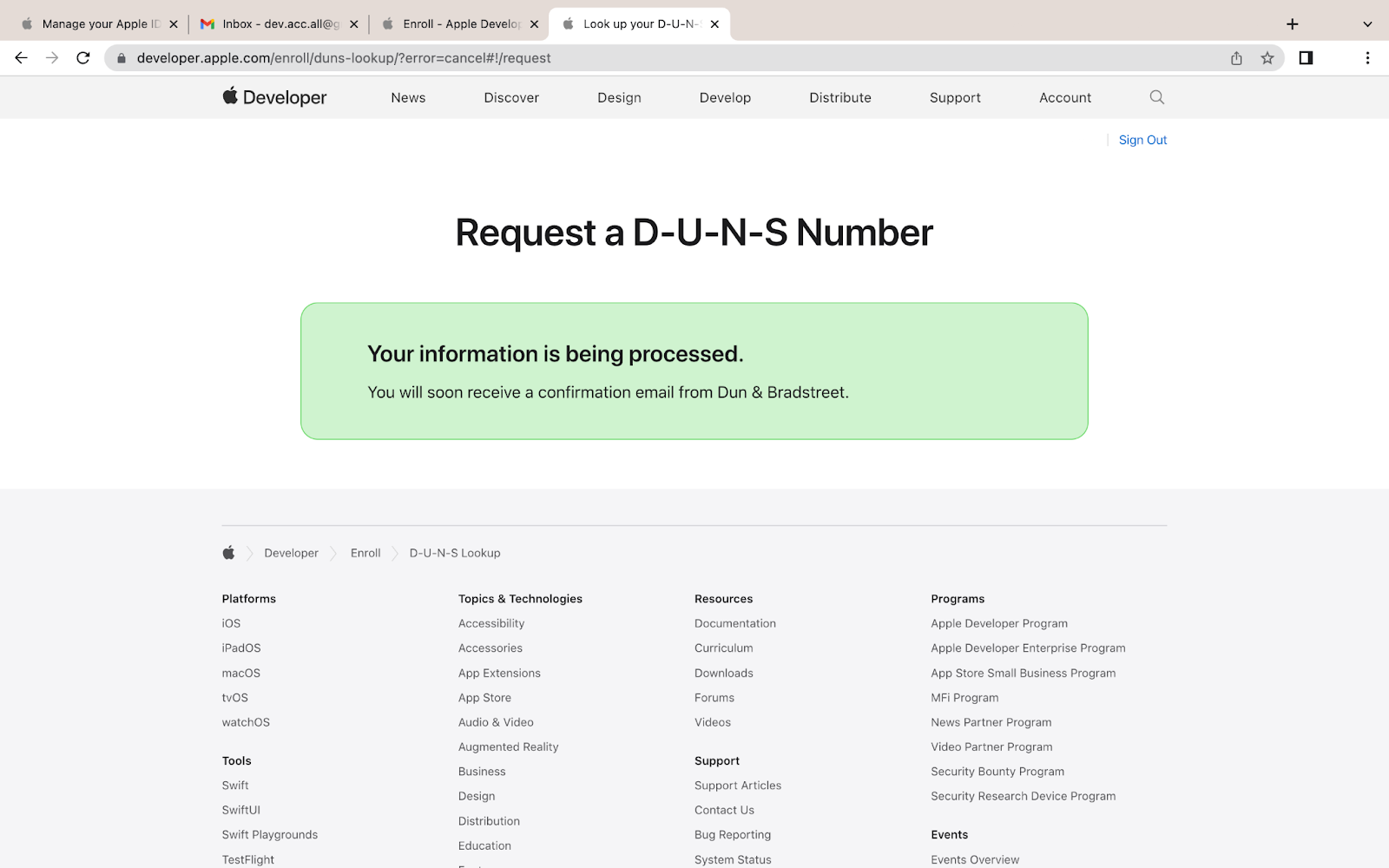Open the Bug Reporting link
This screenshot has height=868, width=1389.
click(x=733, y=835)
